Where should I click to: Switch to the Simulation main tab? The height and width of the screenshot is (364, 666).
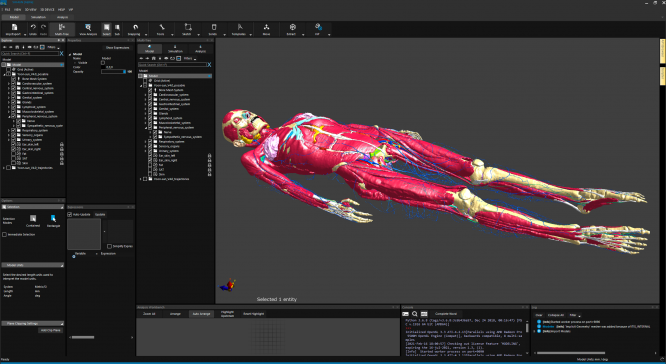[38, 17]
